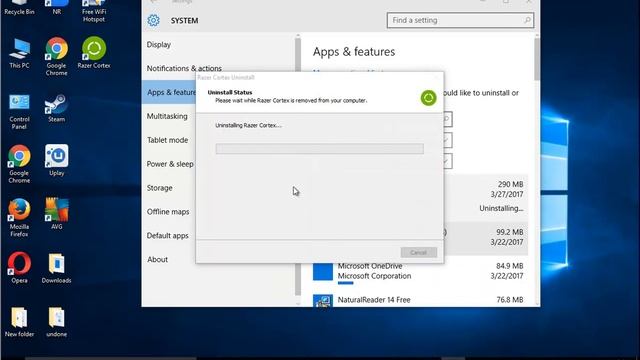Viewport: 640px width, 360px height.
Task: Open Notifications & actions settings
Action: point(184,68)
